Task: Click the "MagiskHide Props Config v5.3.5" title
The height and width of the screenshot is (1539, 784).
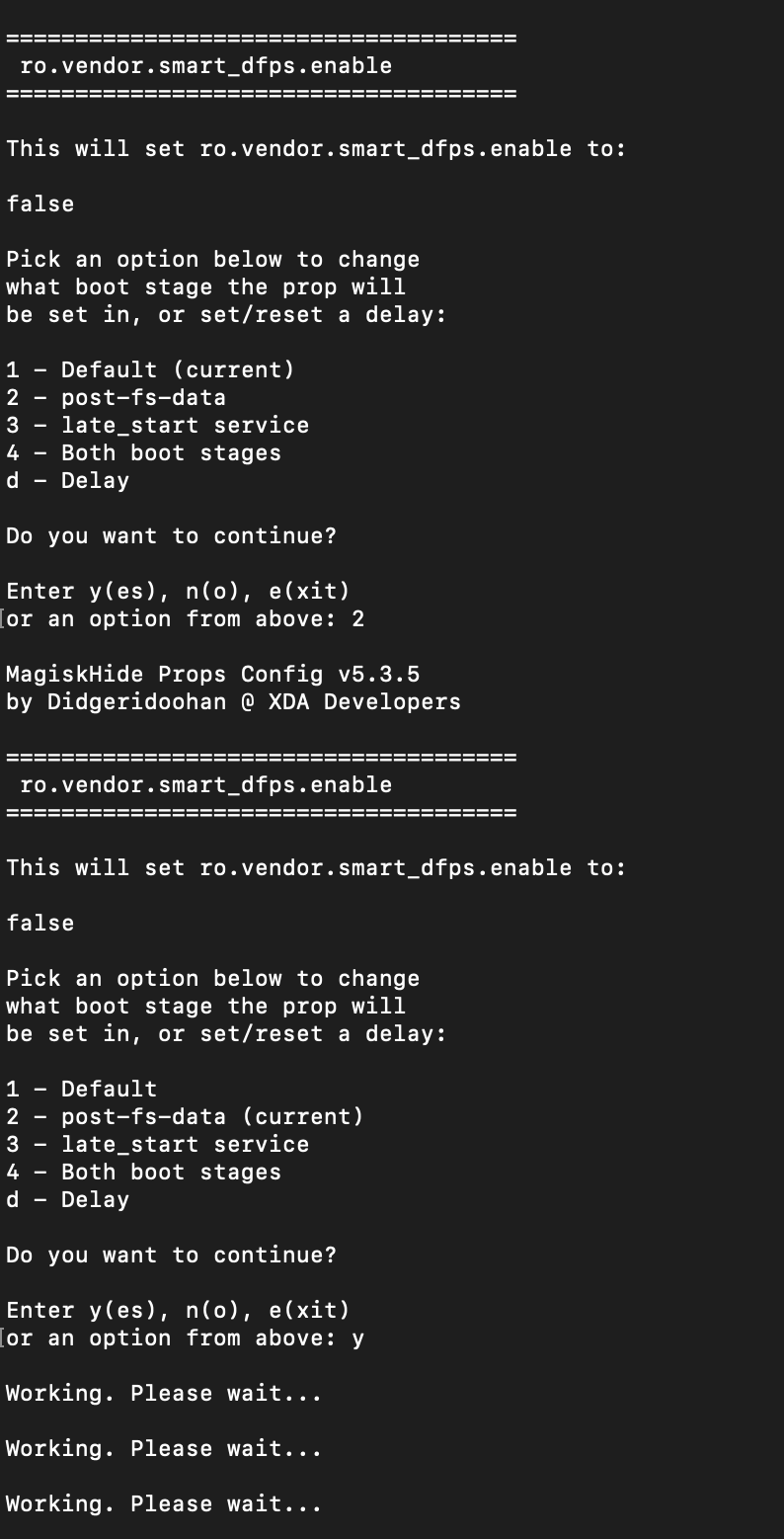Action: coord(212,675)
